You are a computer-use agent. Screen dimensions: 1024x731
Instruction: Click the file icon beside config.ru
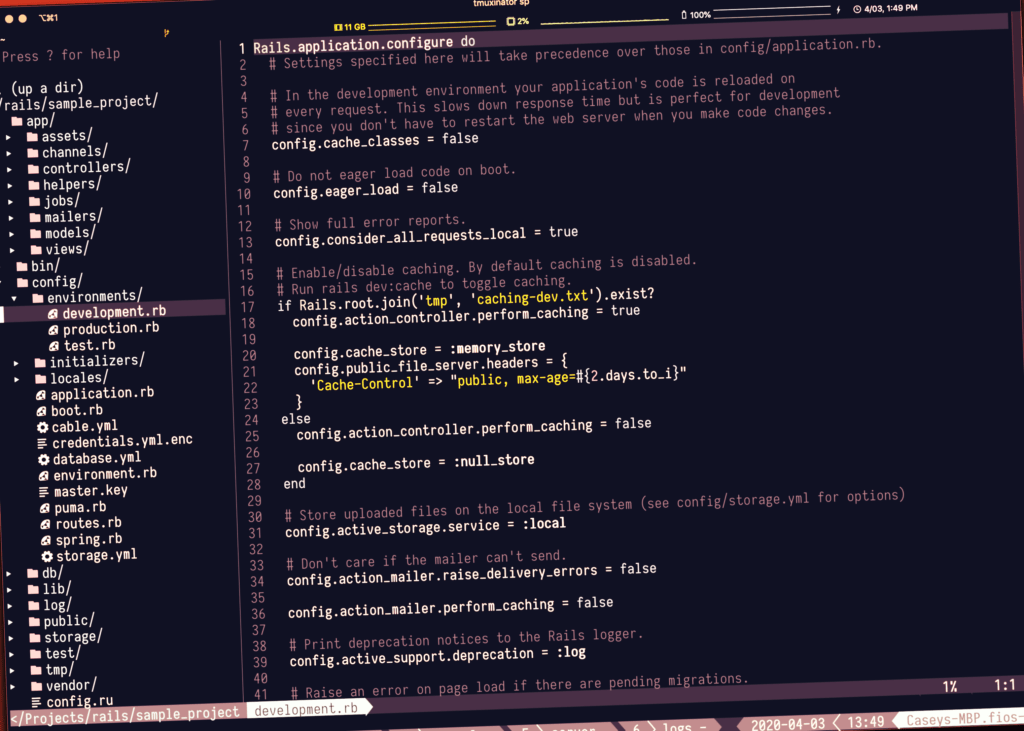[x=37, y=702]
